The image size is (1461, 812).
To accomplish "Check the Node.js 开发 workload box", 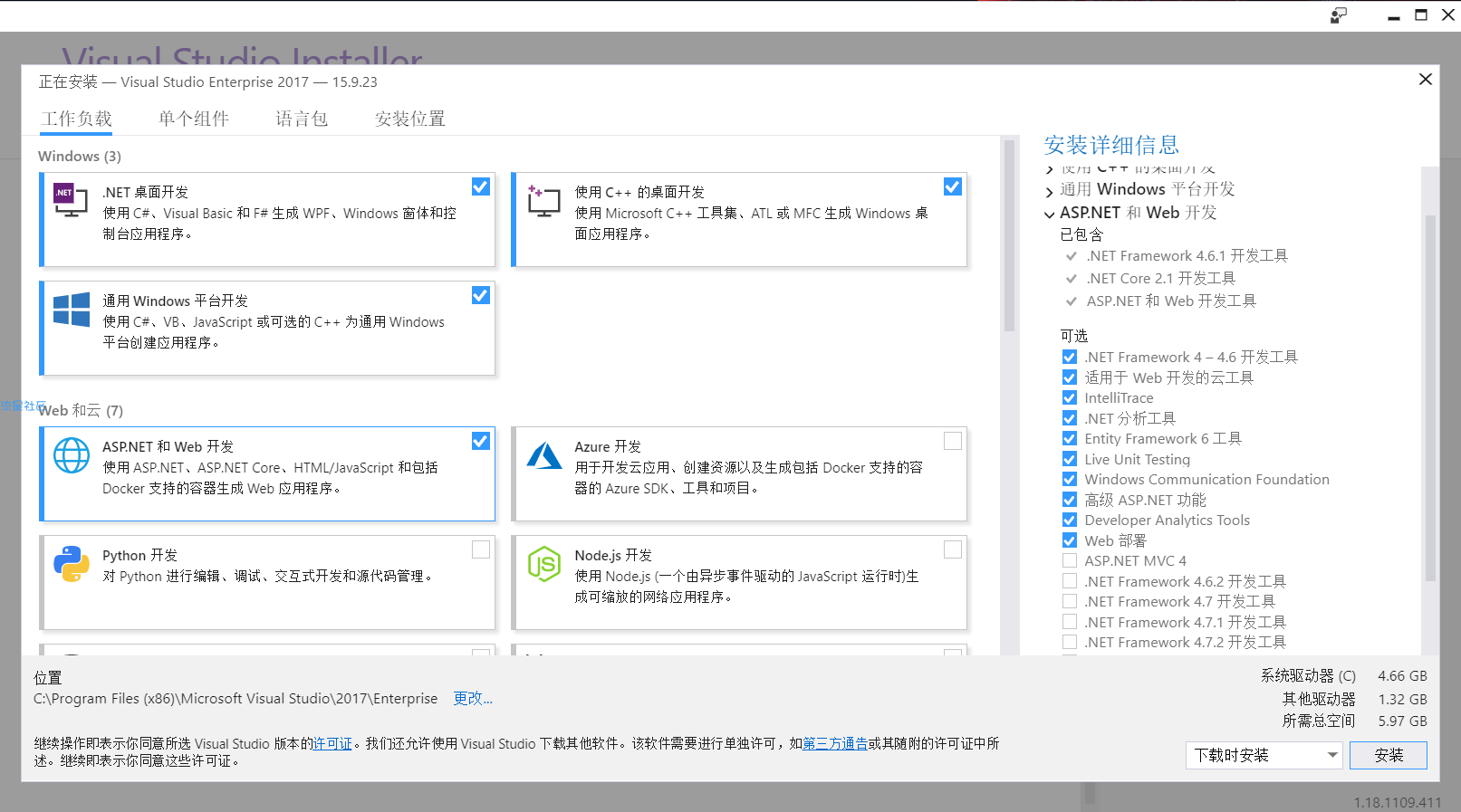I will [953, 549].
